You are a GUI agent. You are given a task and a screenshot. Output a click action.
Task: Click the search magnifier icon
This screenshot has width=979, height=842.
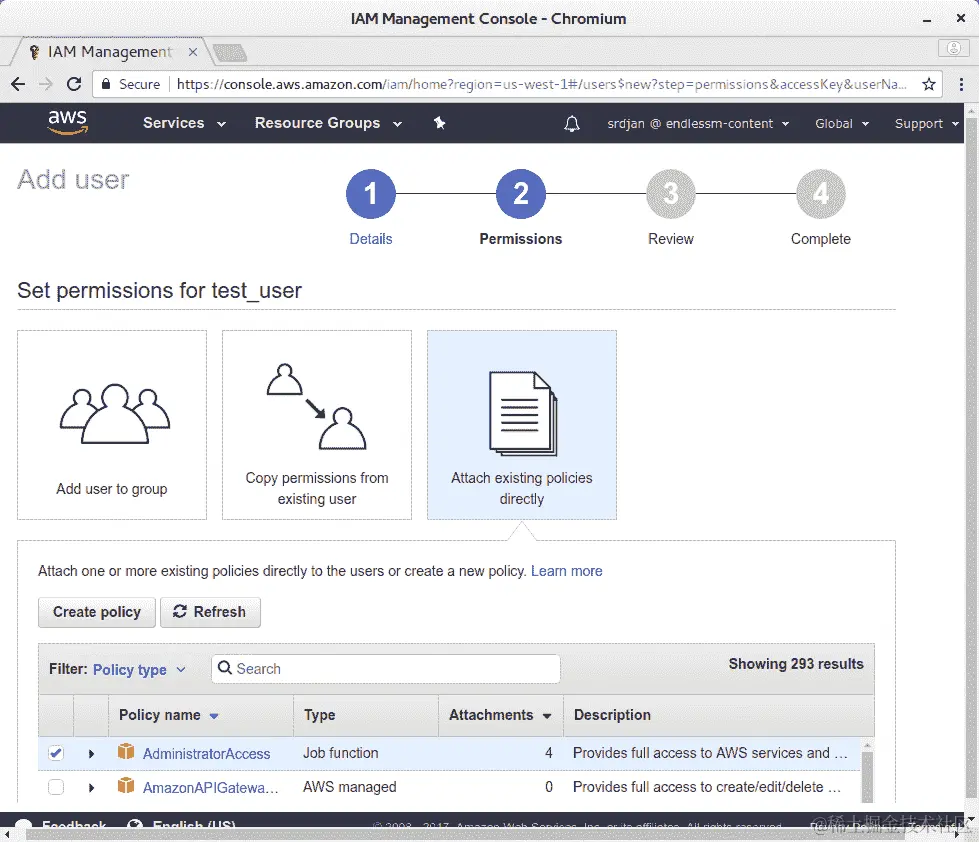(225, 668)
